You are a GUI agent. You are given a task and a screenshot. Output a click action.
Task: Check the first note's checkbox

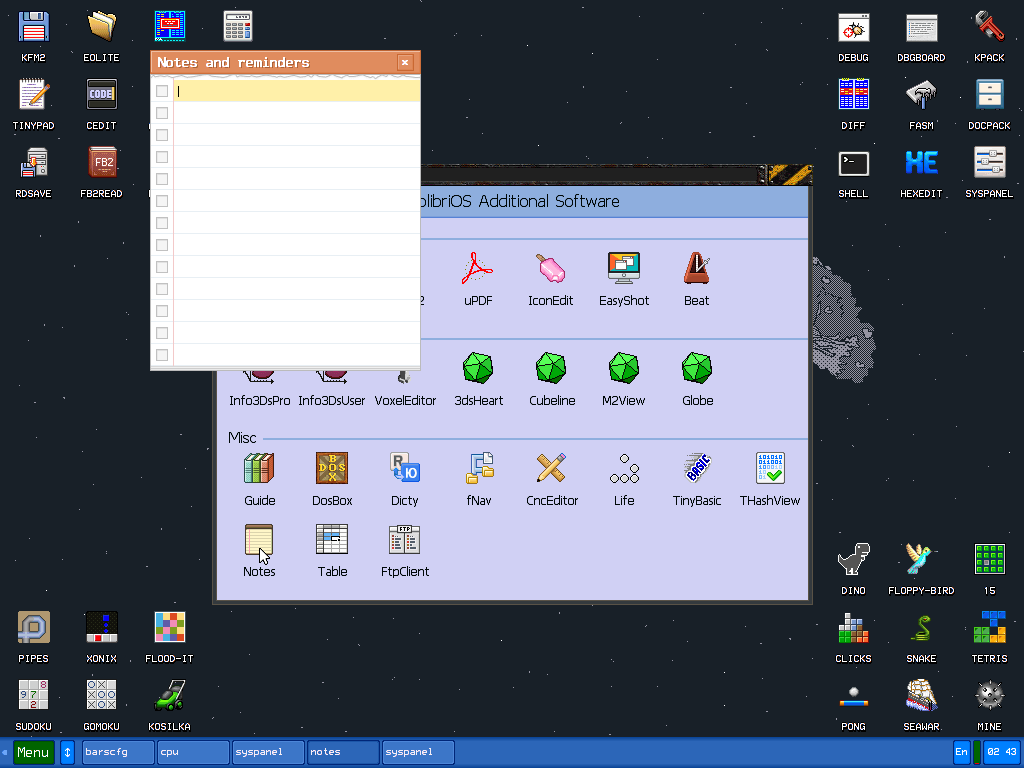click(x=162, y=91)
